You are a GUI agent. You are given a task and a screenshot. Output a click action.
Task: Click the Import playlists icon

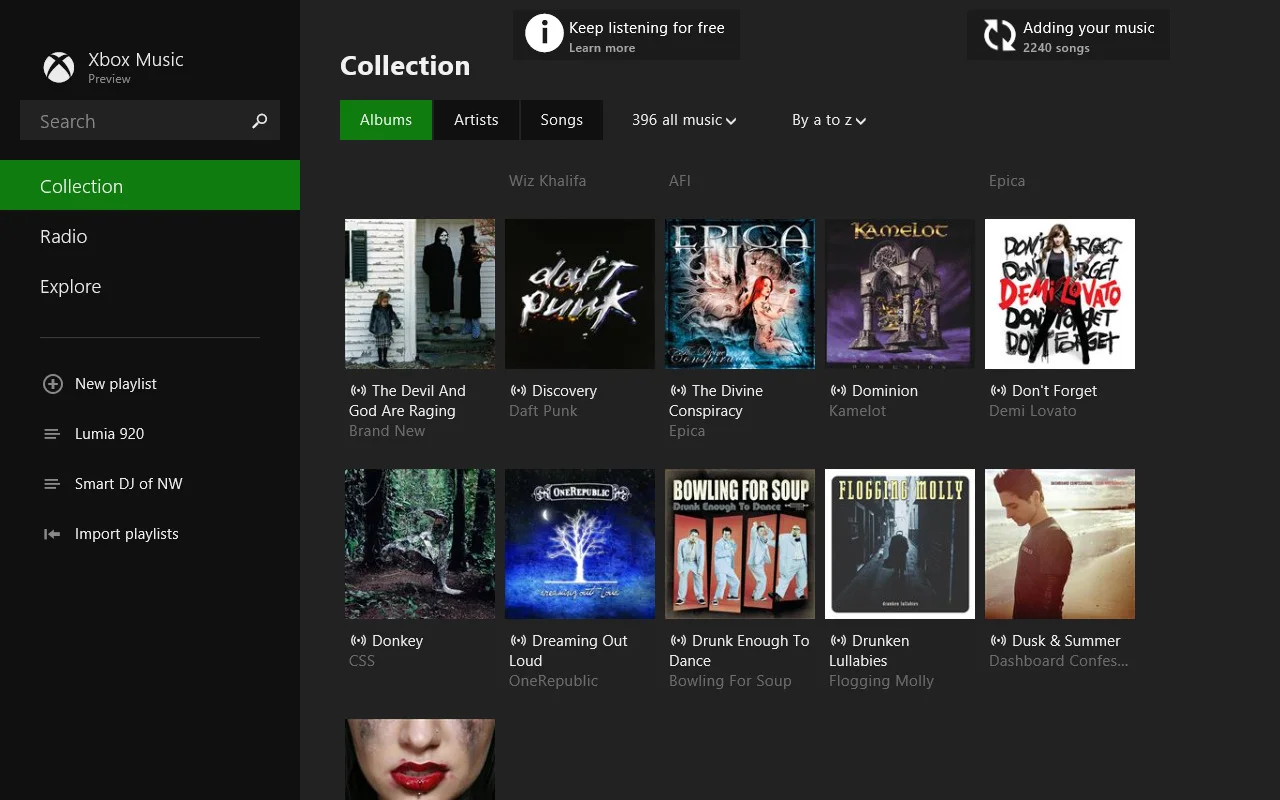tap(51, 533)
